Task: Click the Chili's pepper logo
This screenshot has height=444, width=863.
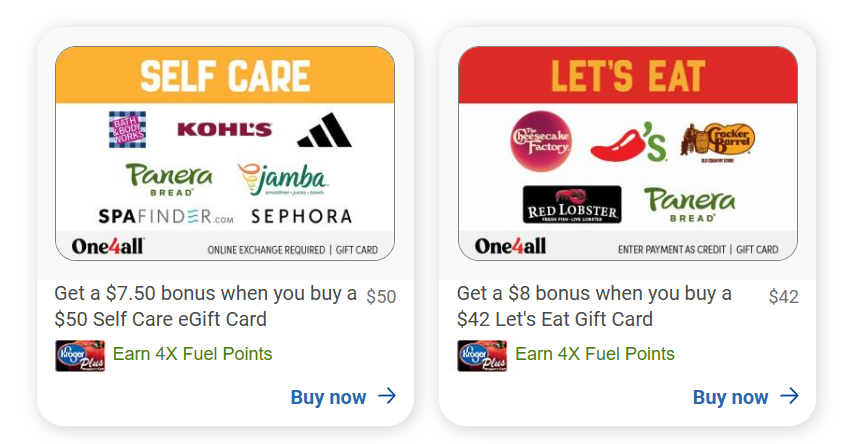Action: [x=628, y=141]
